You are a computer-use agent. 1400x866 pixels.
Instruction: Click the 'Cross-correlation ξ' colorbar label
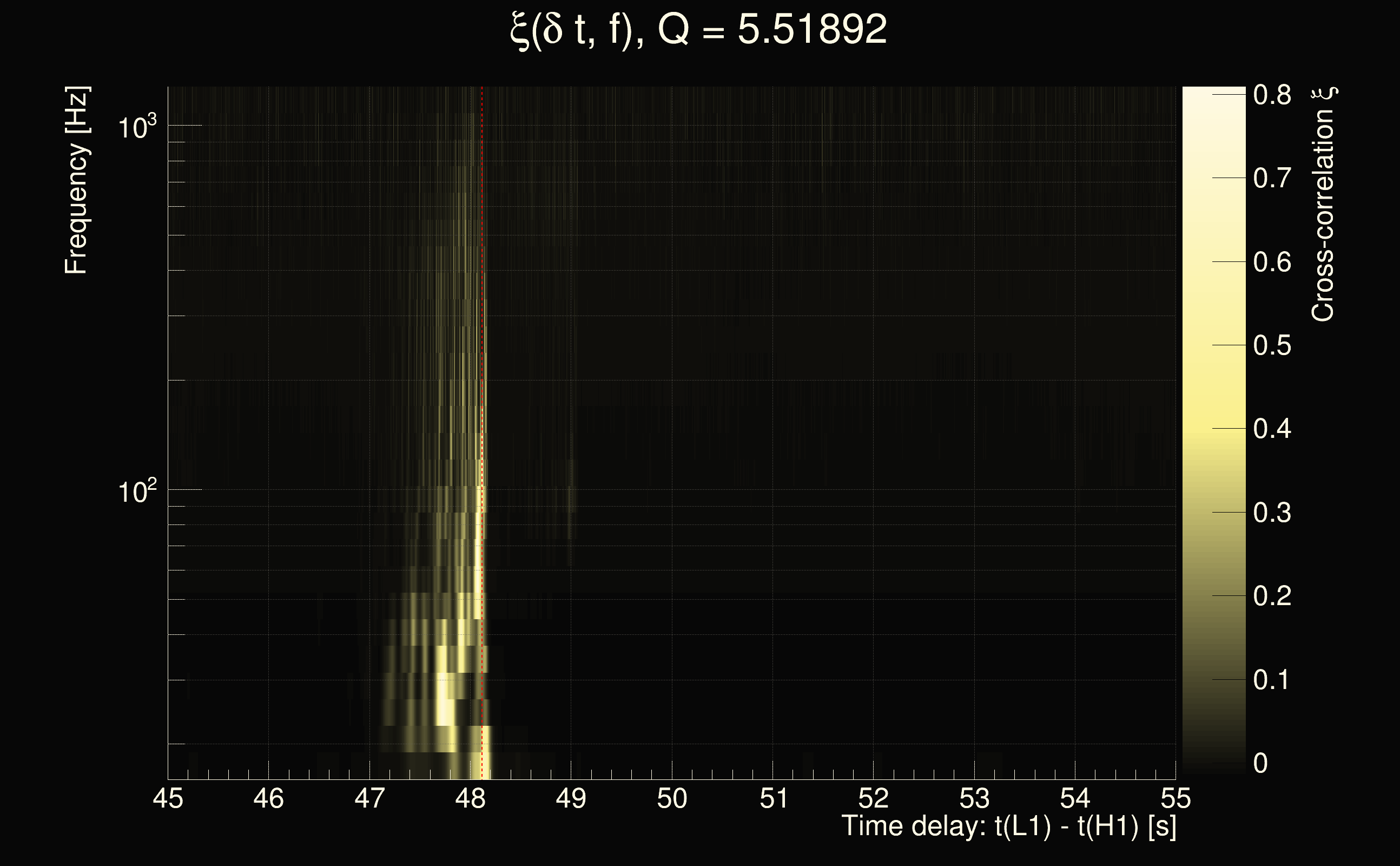[1323, 204]
